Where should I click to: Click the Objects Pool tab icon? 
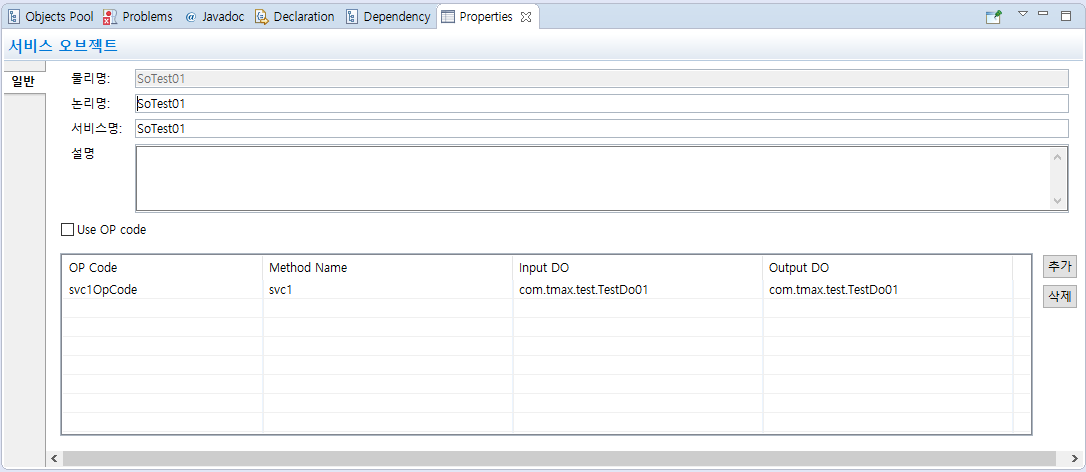coord(14,17)
